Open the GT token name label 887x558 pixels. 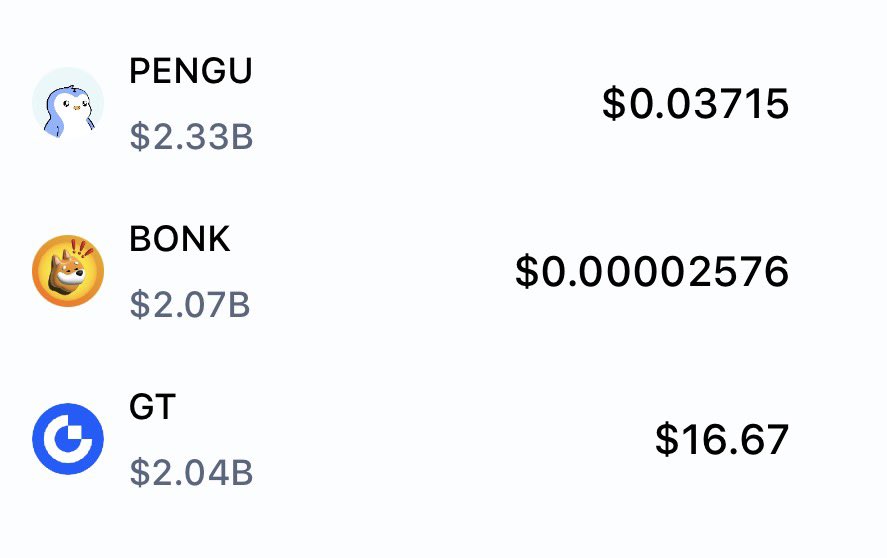coord(153,406)
